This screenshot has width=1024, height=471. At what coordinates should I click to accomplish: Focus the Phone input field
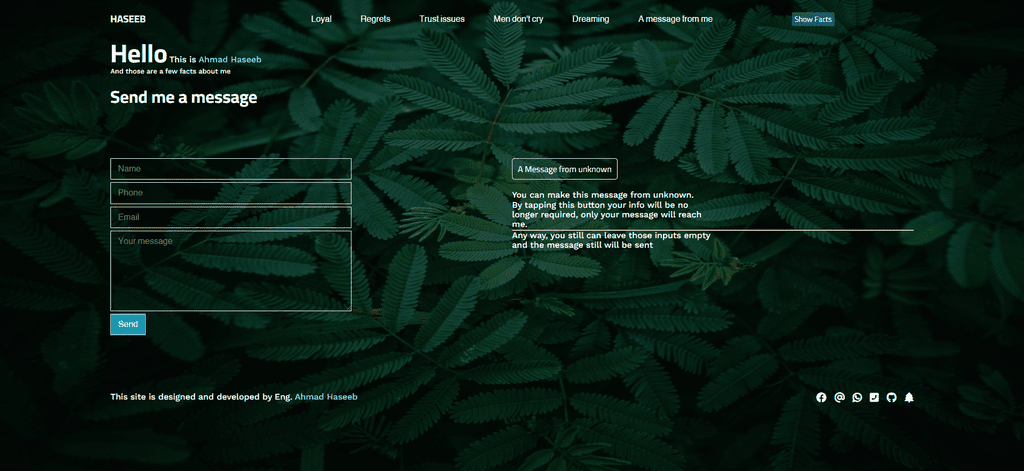click(x=231, y=193)
